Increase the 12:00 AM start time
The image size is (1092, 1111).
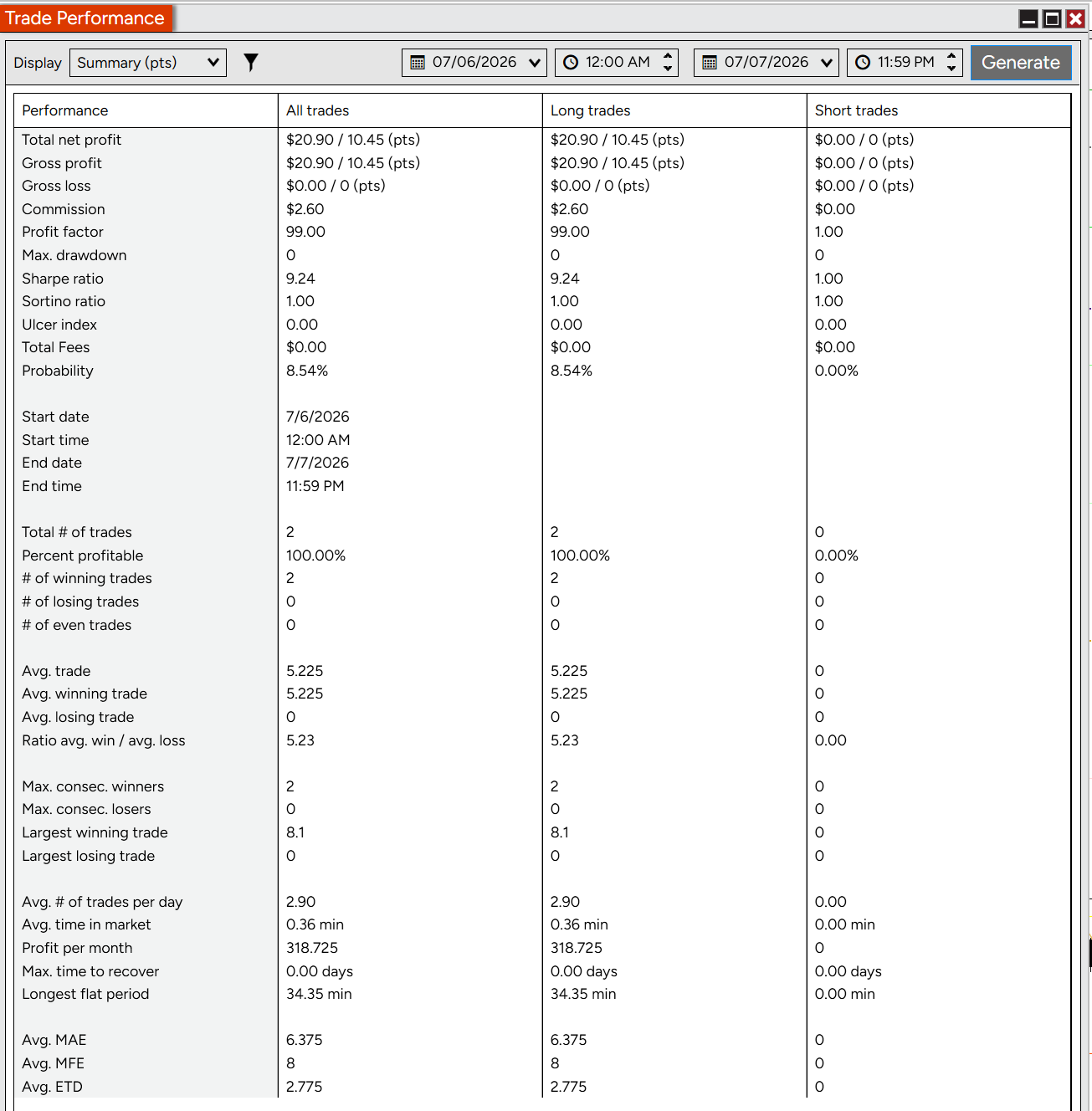pos(668,56)
